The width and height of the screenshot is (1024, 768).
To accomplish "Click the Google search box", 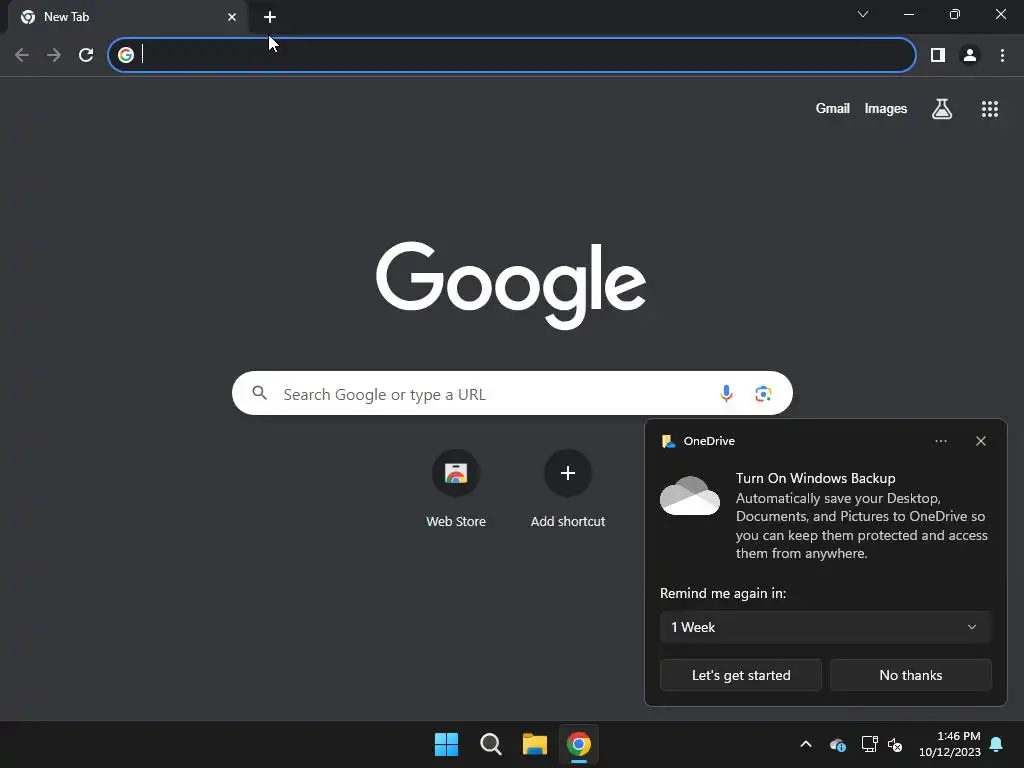I will (512, 393).
